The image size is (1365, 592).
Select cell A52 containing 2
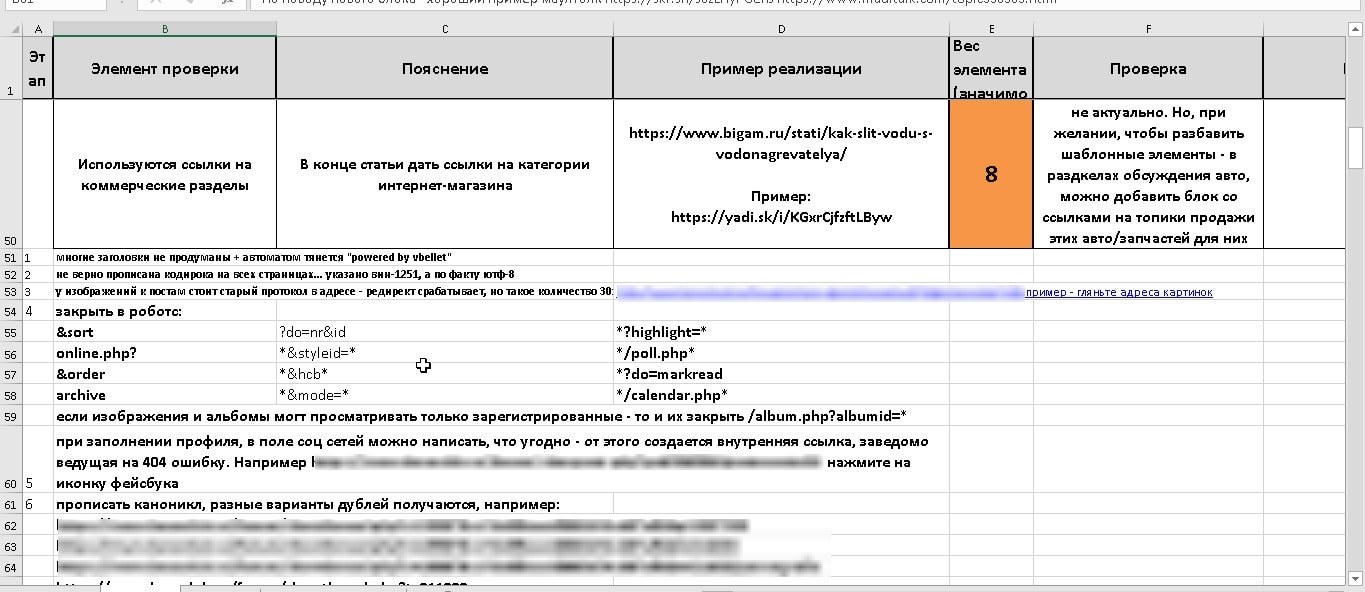tap(37, 274)
